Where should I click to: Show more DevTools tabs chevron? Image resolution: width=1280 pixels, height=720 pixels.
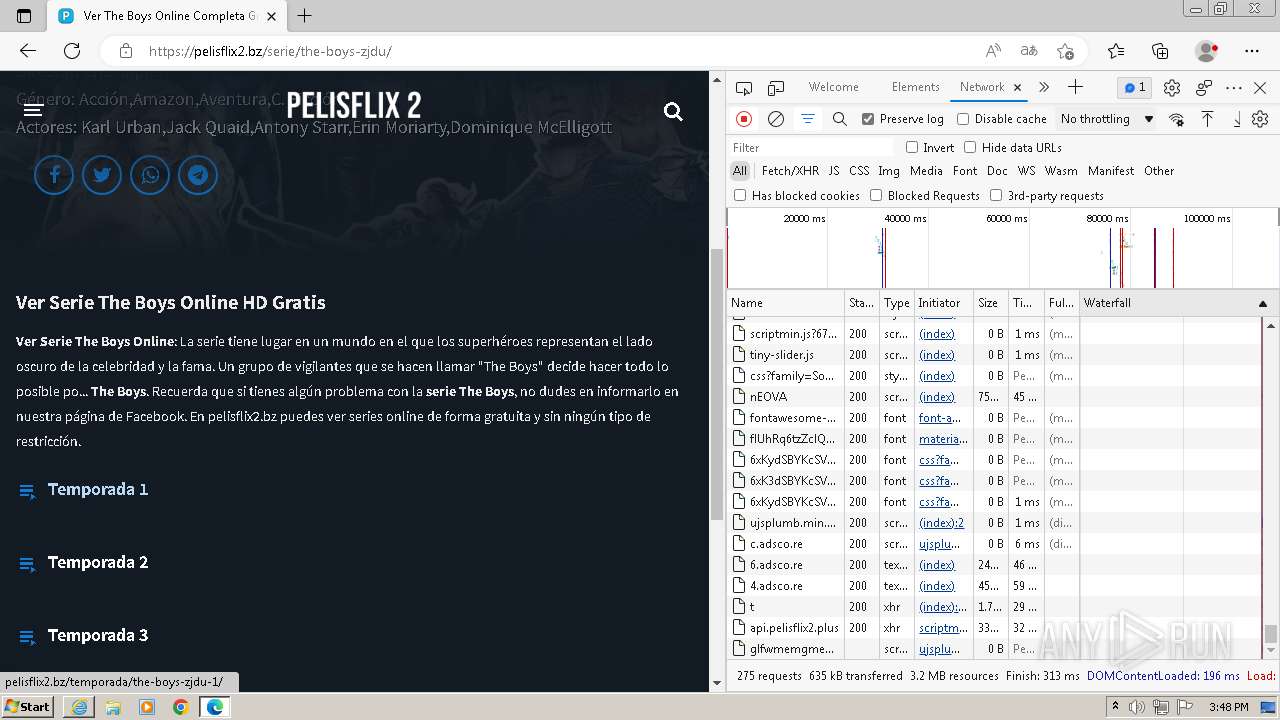click(1044, 88)
